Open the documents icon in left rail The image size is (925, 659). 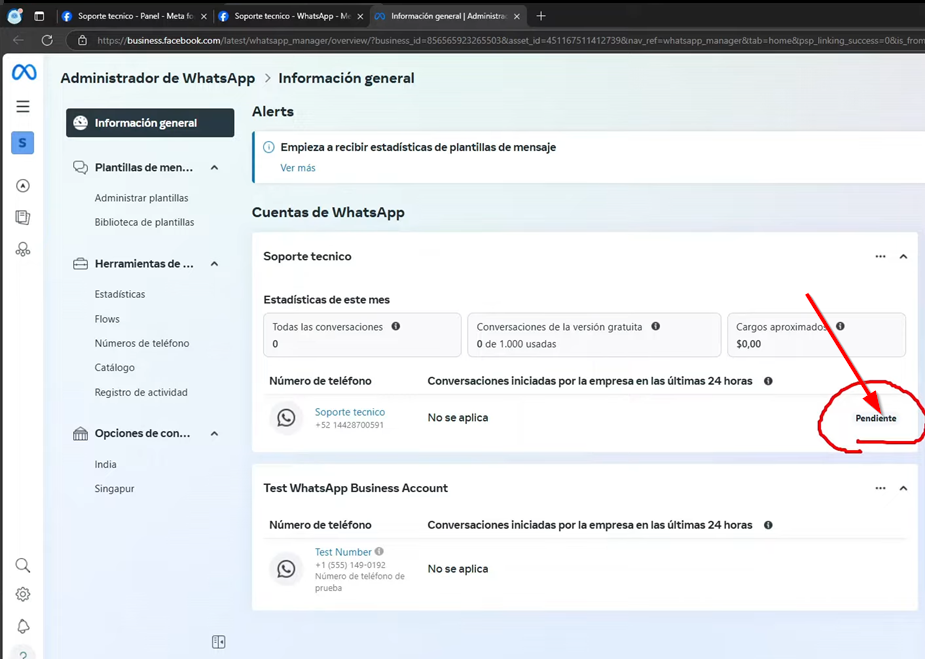coord(22,217)
